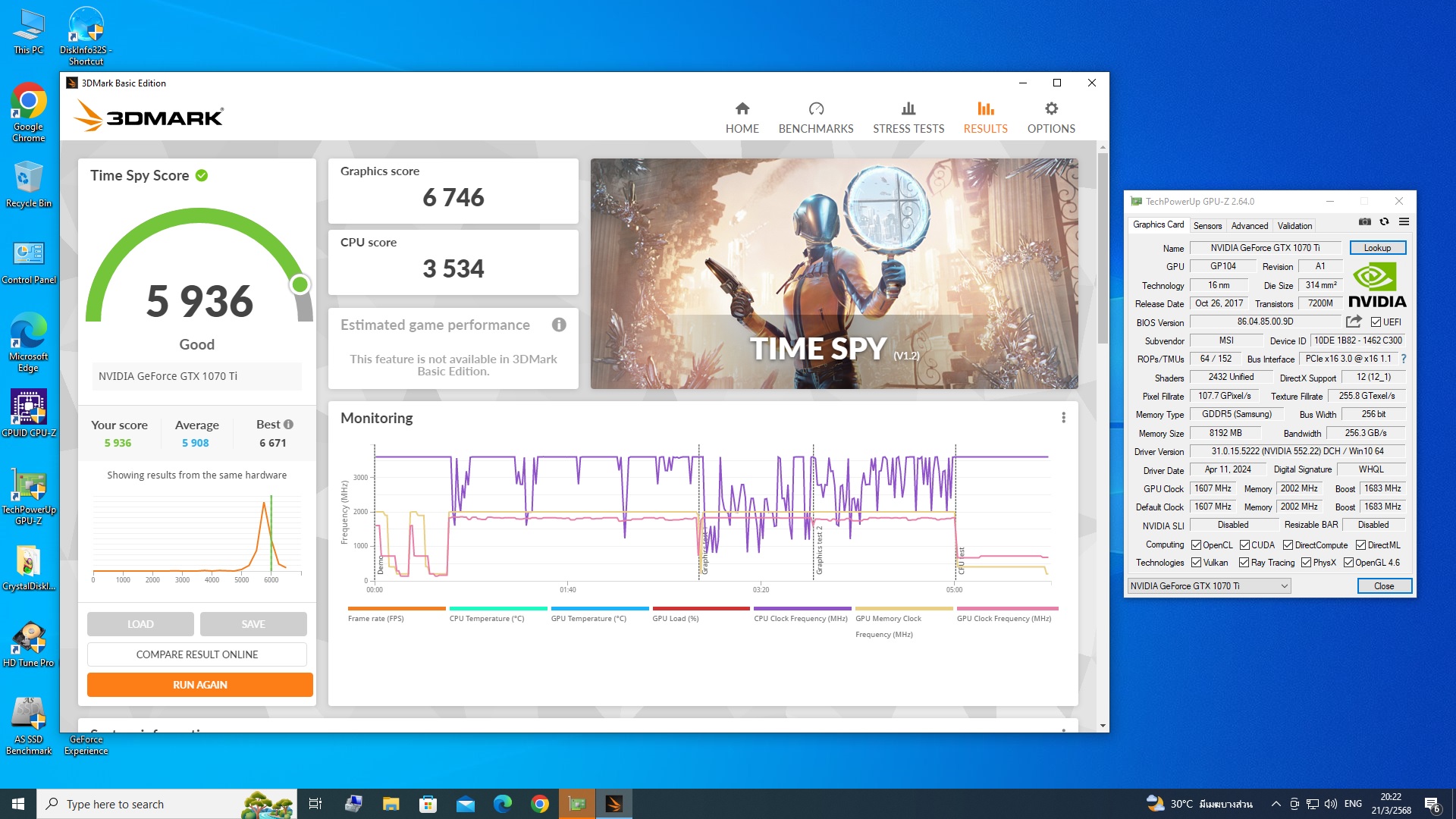Click the info icon next to Best score
Viewport: 1456px width, 819px height.
point(288,425)
